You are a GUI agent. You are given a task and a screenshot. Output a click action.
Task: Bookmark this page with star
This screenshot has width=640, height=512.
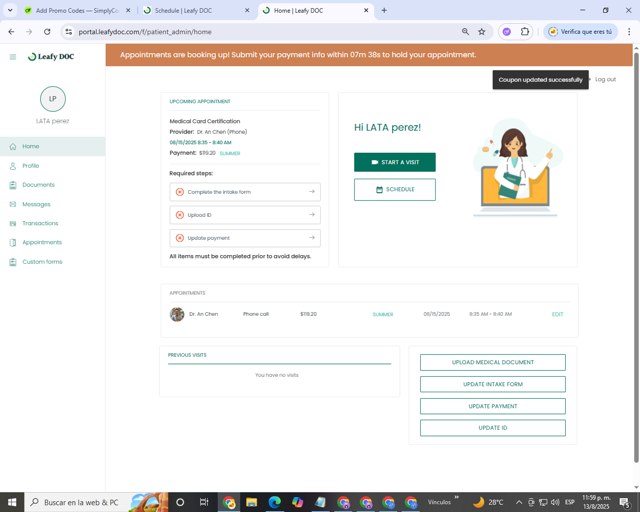(x=482, y=31)
